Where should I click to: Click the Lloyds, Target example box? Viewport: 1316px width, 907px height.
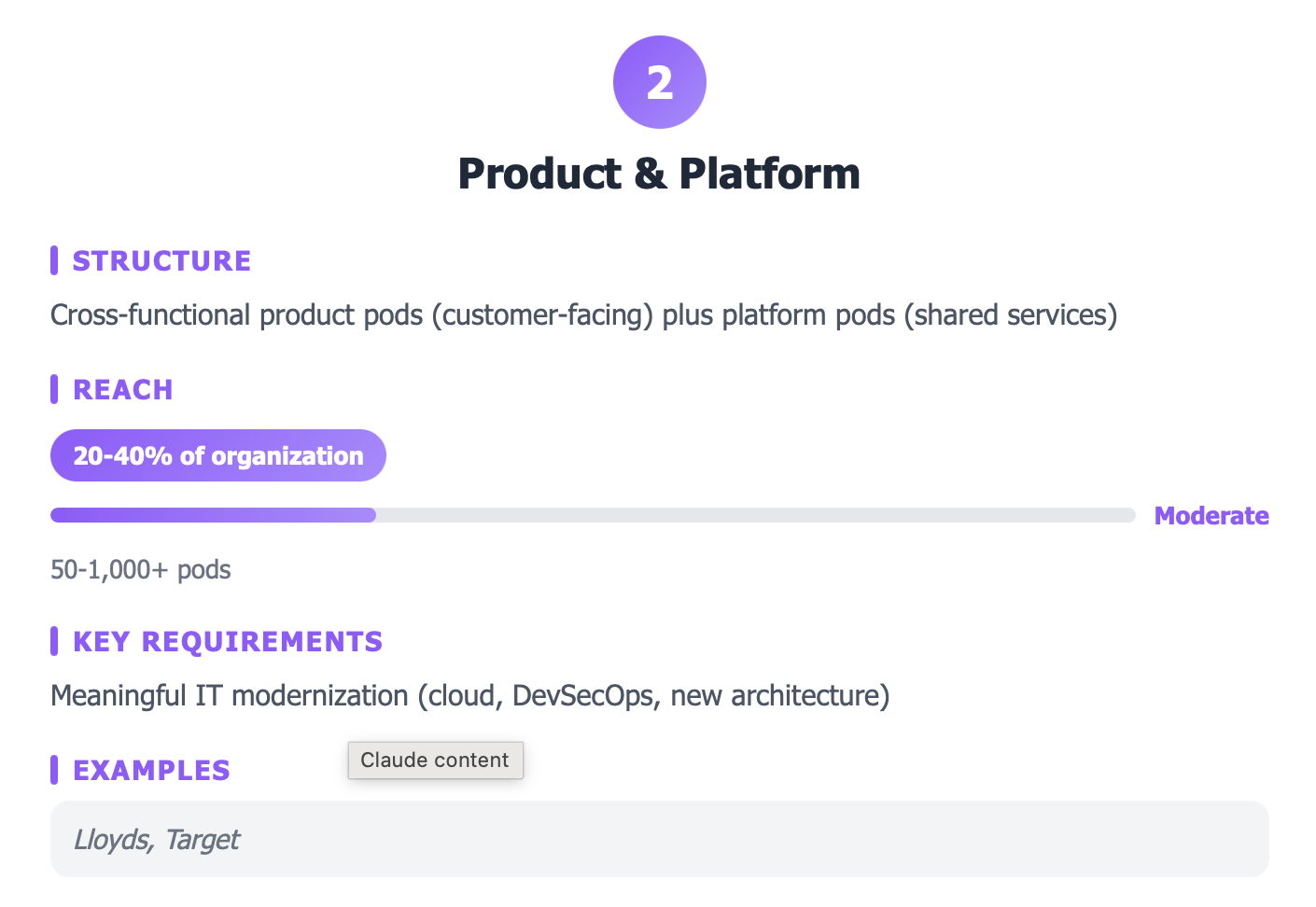(659, 839)
